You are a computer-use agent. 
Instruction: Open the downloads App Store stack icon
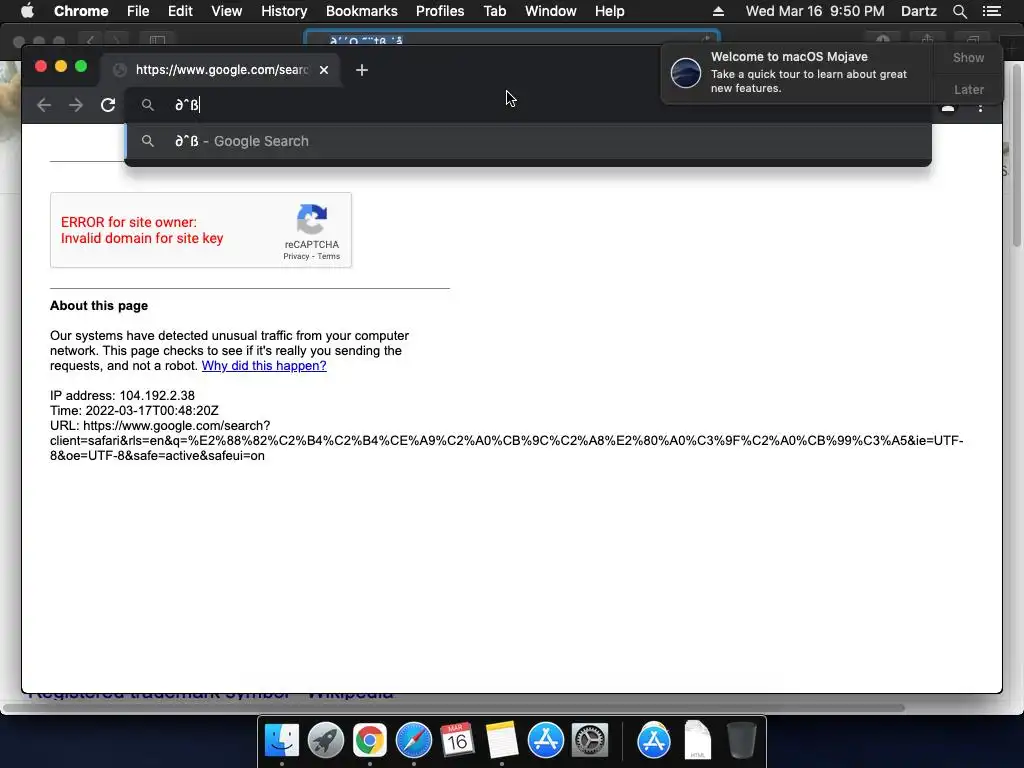654,740
